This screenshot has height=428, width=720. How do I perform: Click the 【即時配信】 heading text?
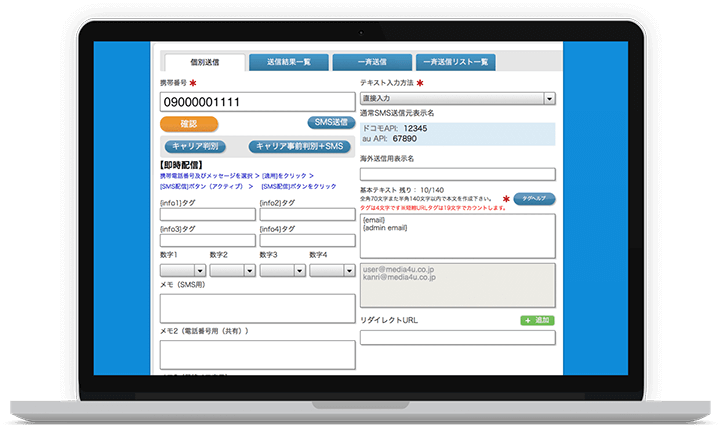(181, 165)
